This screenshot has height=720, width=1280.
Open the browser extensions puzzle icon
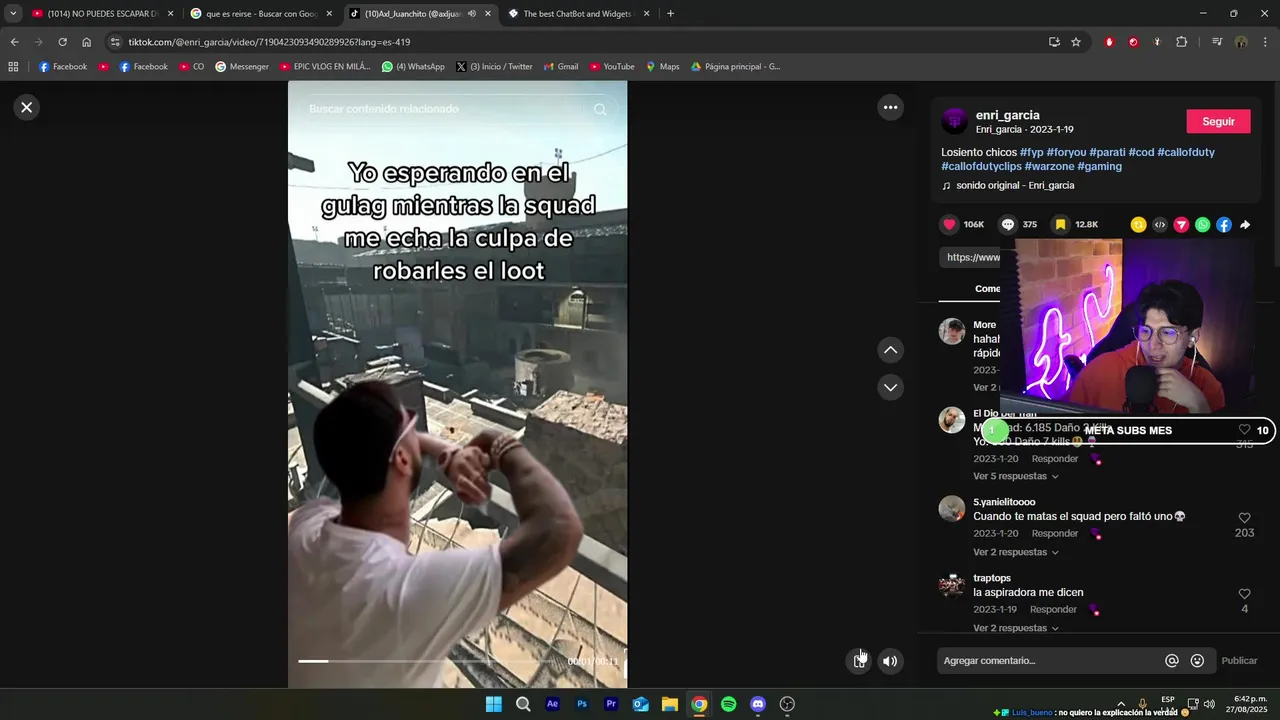(x=1181, y=42)
